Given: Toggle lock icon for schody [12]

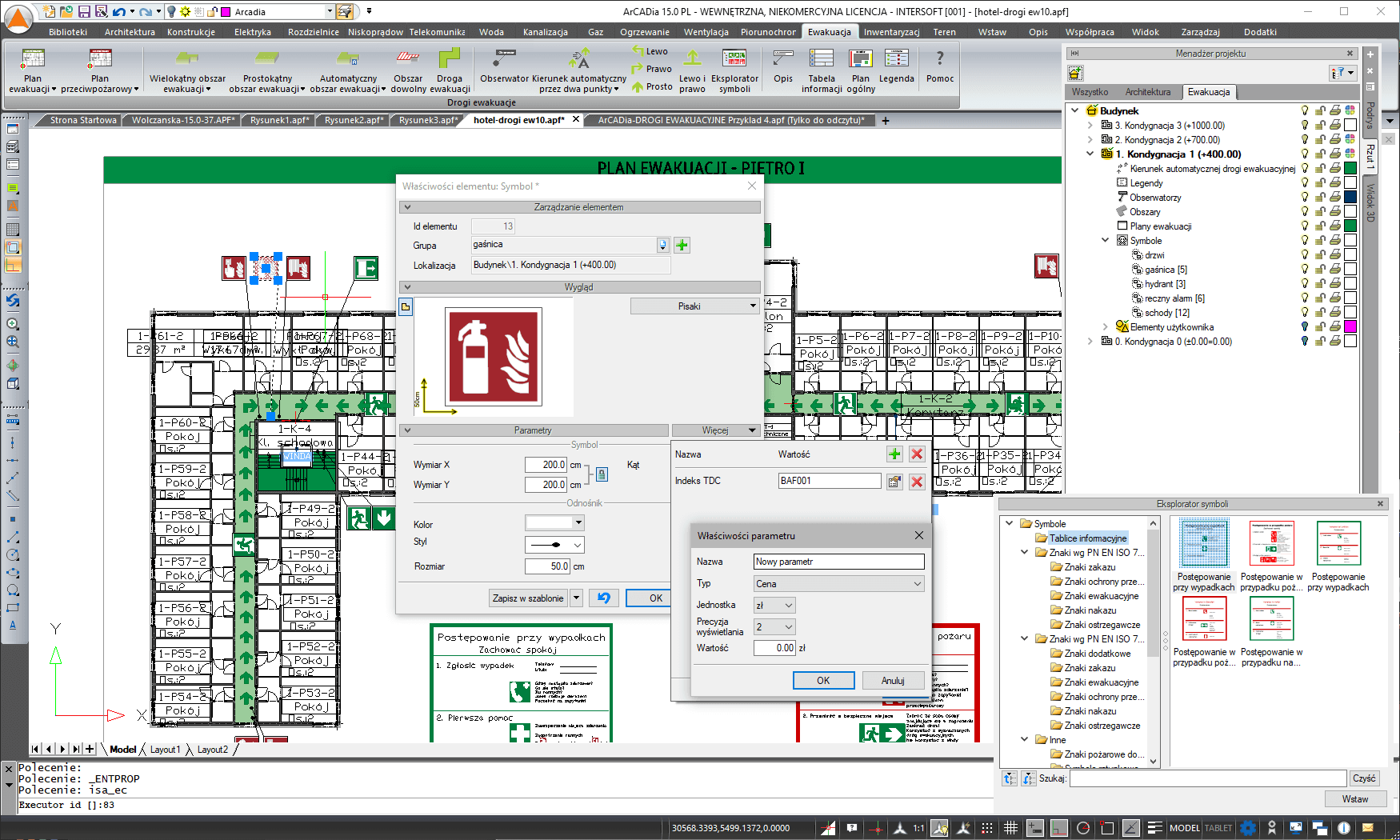Looking at the screenshot, I should tap(1320, 313).
